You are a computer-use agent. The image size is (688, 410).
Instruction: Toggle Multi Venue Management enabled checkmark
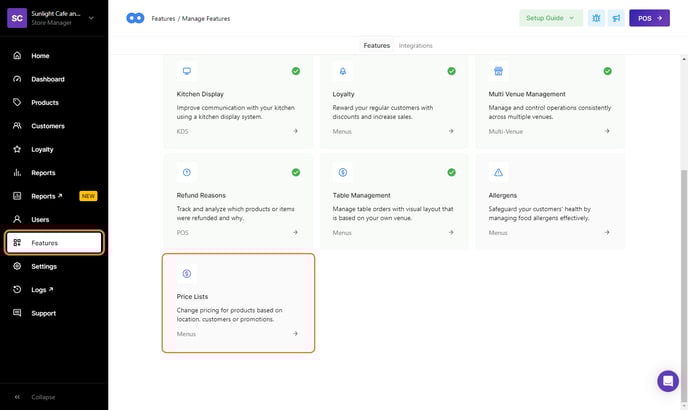pyautogui.click(x=607, y=71)
